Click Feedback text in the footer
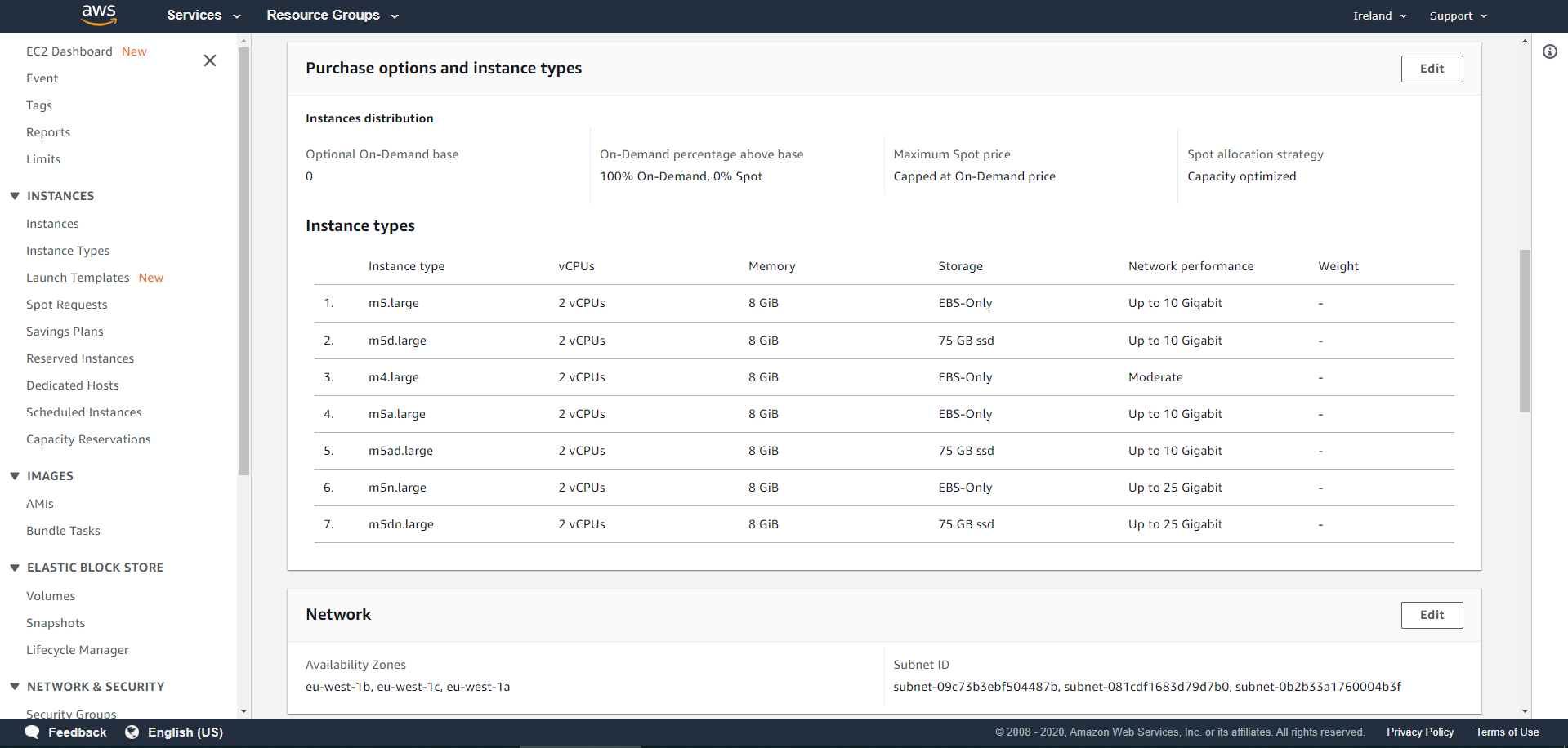1568x748 pixels. coord(78,732)
